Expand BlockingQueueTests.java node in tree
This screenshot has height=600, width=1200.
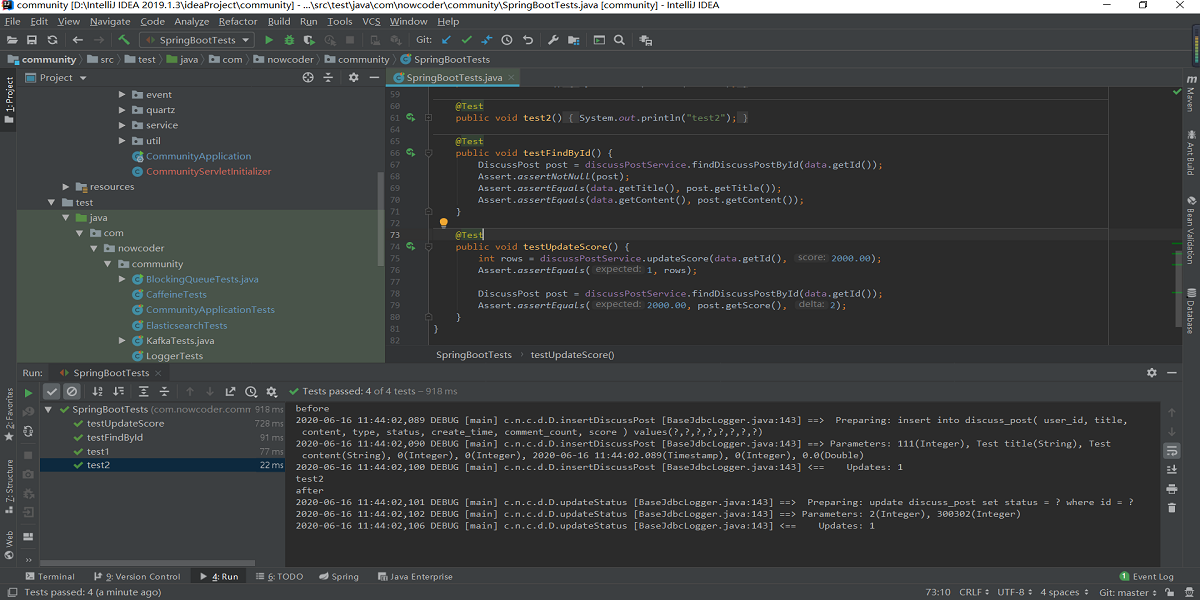click(122, 279)
